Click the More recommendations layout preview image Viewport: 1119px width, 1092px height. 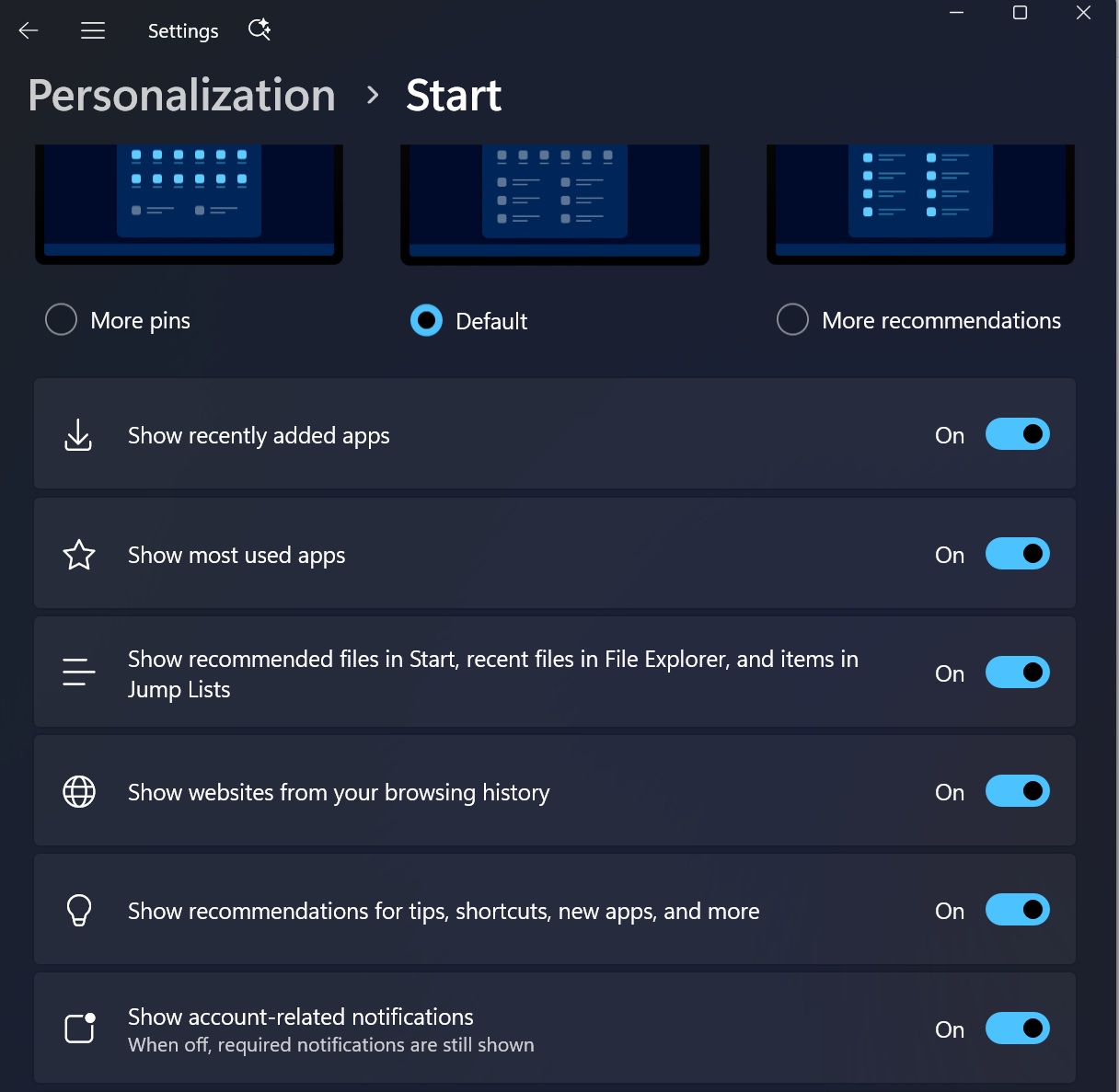[920, 204]
